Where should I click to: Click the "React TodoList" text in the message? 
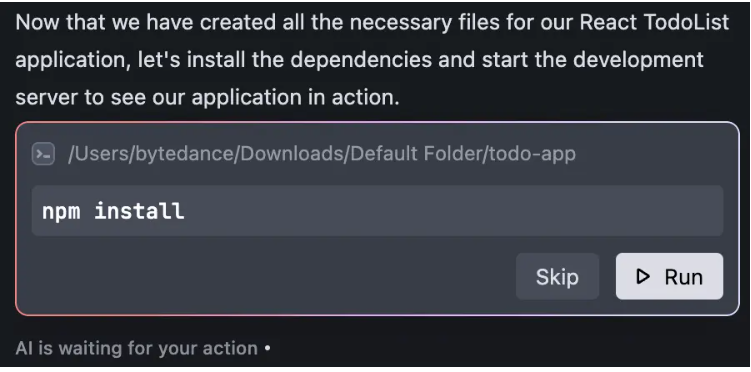point(654,23)
